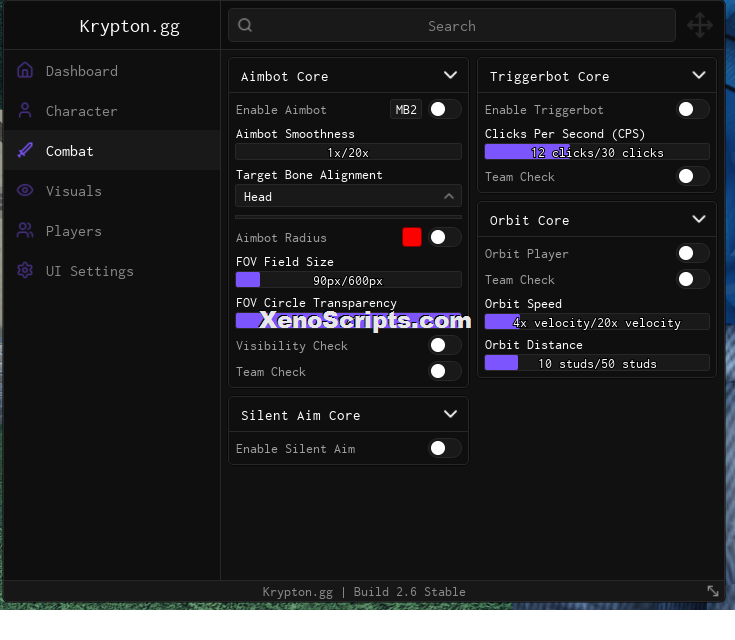Viewport: 735px width, 640px height.
Task: Turn on Visibility Check
Action: [445, 346]
